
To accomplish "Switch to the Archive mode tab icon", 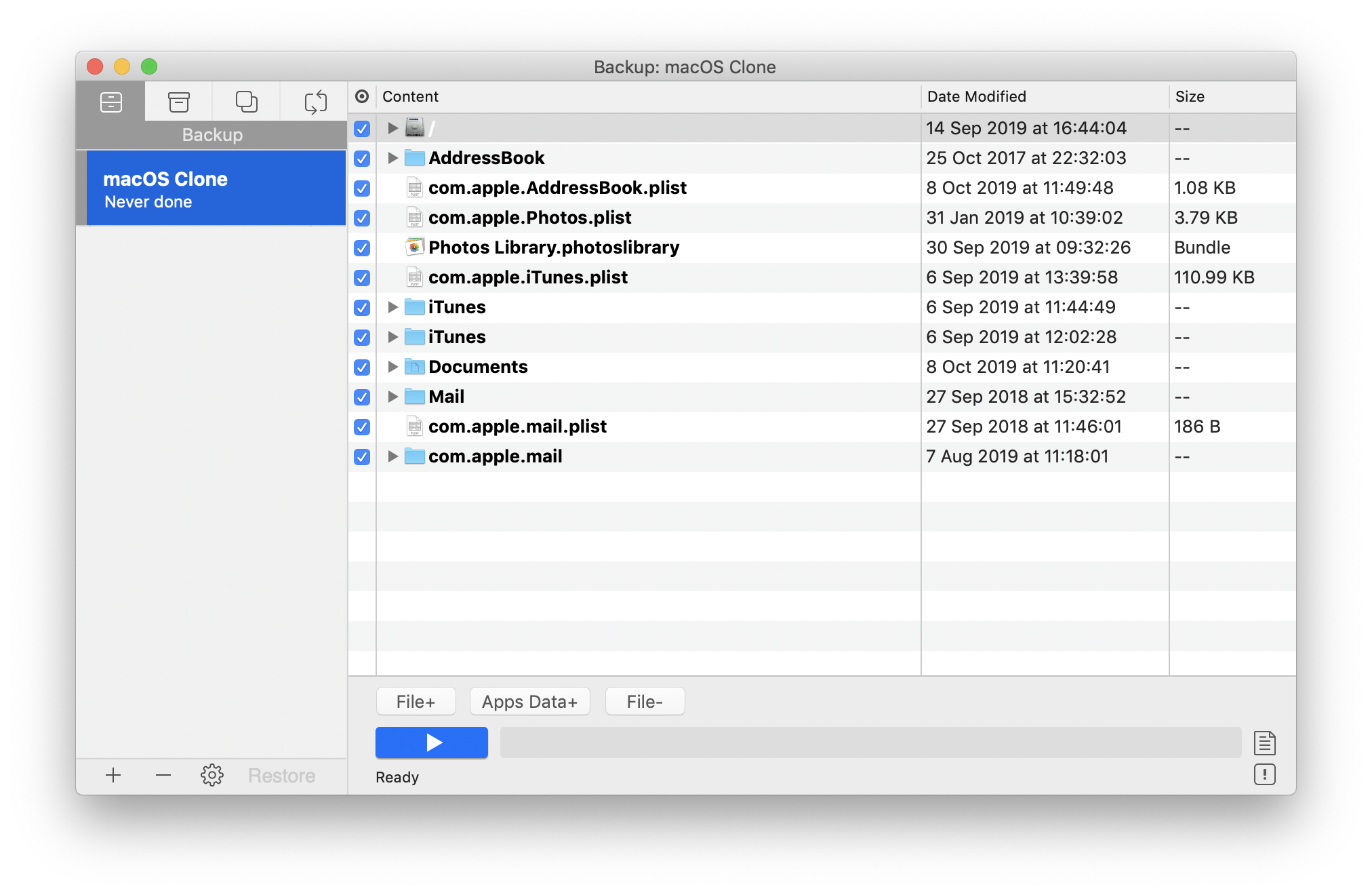I will tap(179, 102).
